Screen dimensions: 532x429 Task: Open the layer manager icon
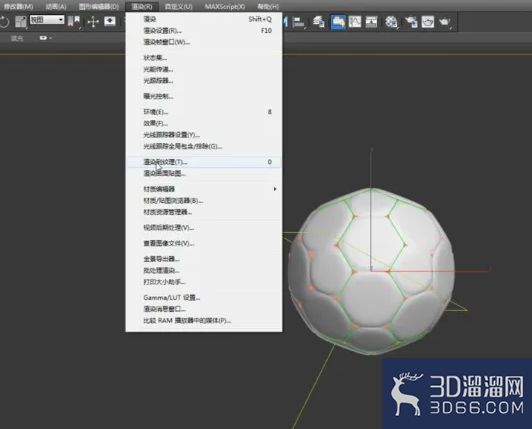pyautogui.click(x=319, y=22)
